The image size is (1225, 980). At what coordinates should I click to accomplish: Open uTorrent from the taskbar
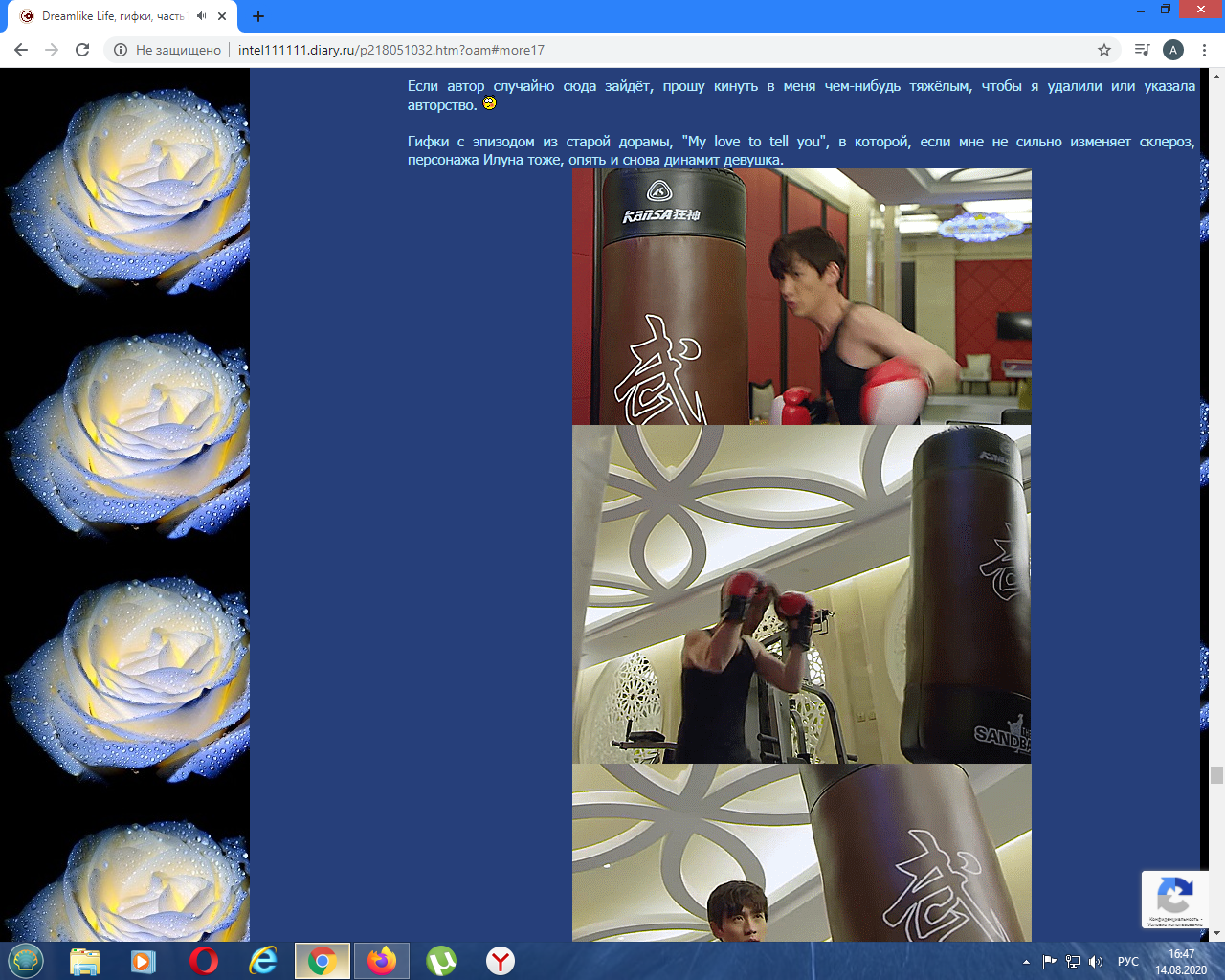click(x=441, y=961)
